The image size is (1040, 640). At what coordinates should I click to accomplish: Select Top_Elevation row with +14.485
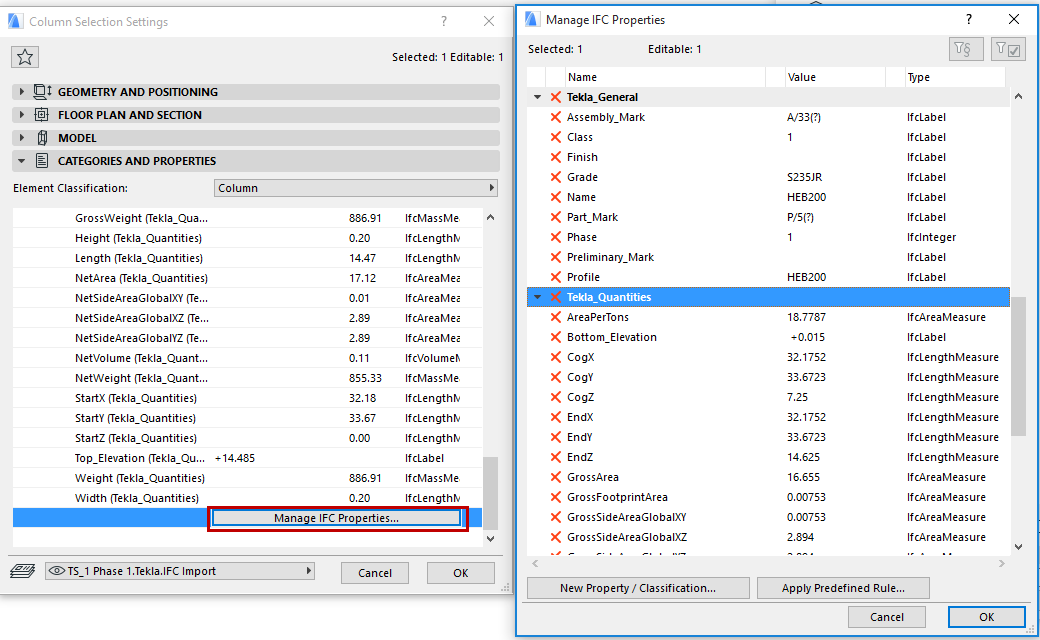pos(247,458)
